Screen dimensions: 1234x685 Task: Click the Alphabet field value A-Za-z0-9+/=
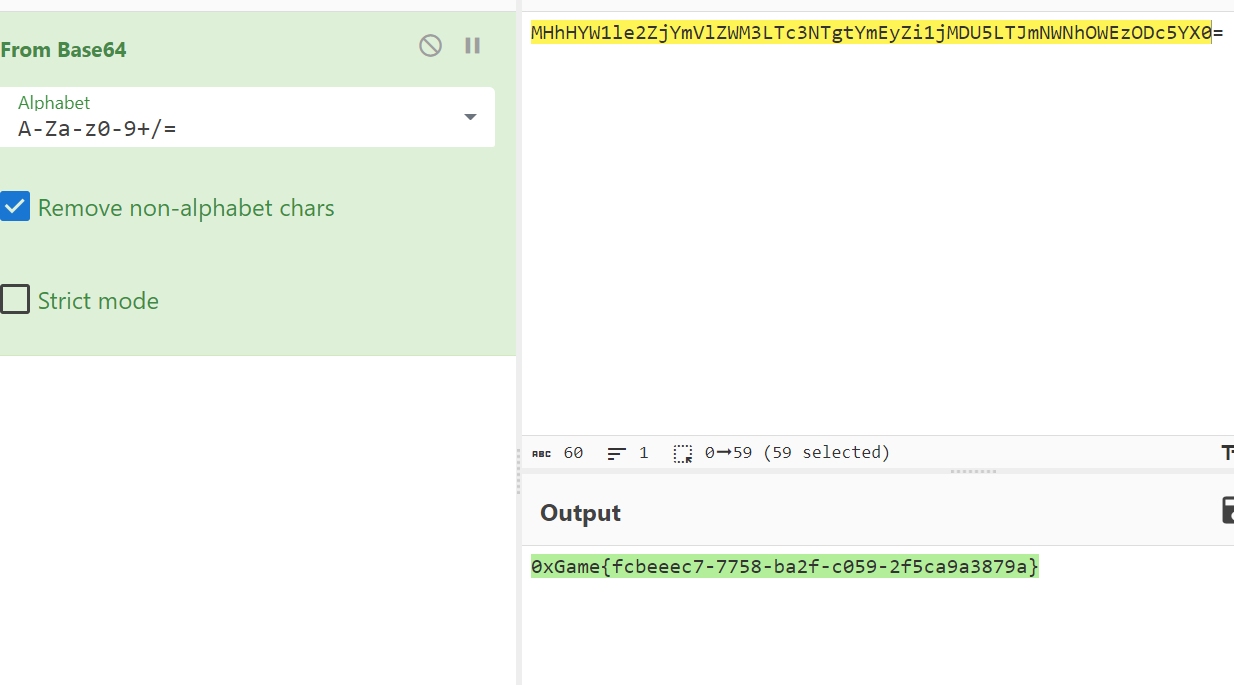(98, 128)
